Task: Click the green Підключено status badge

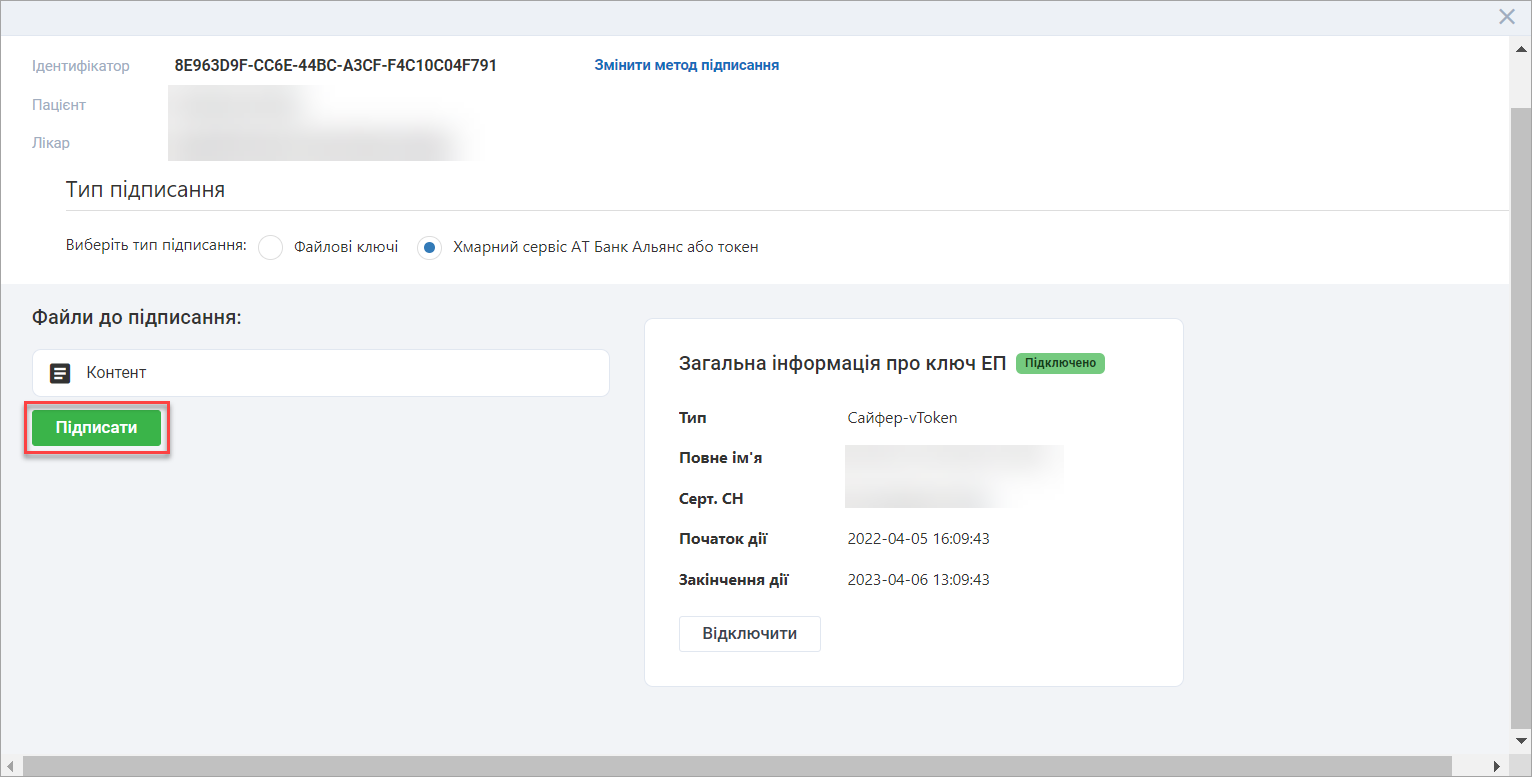Action: (1060, 363)
